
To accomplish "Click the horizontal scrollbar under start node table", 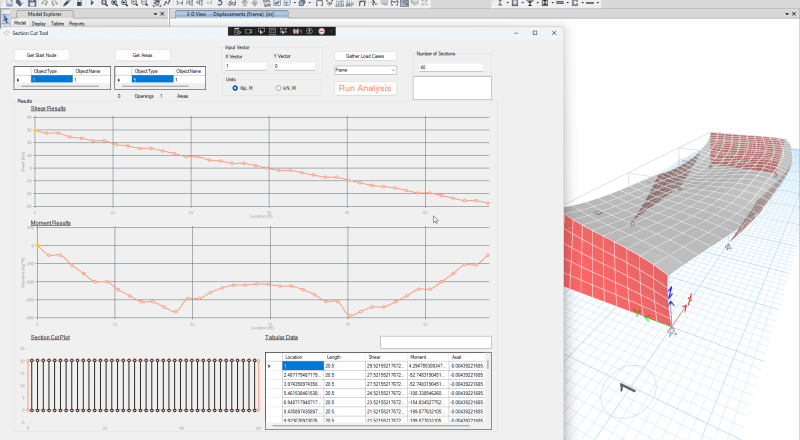I will (x=61, y=87).
